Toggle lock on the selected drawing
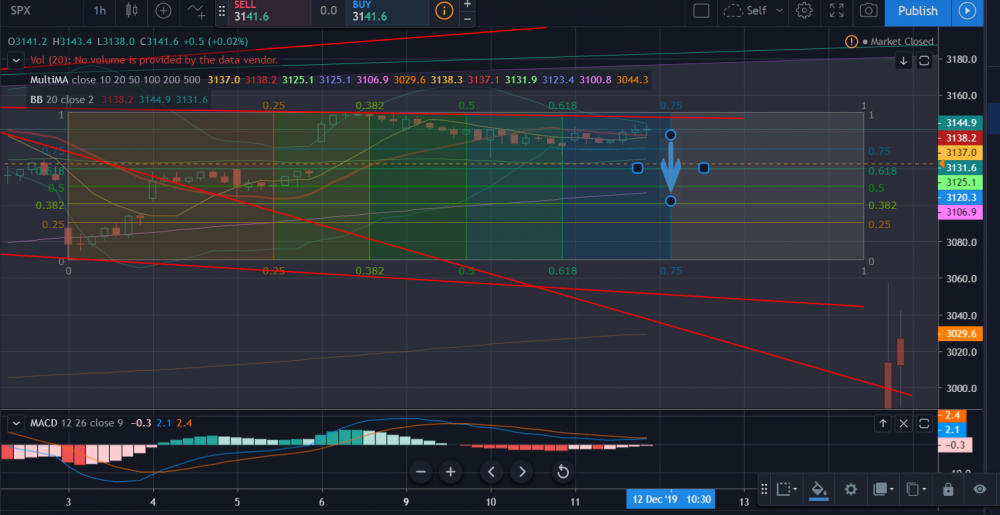 coord(947,489)
